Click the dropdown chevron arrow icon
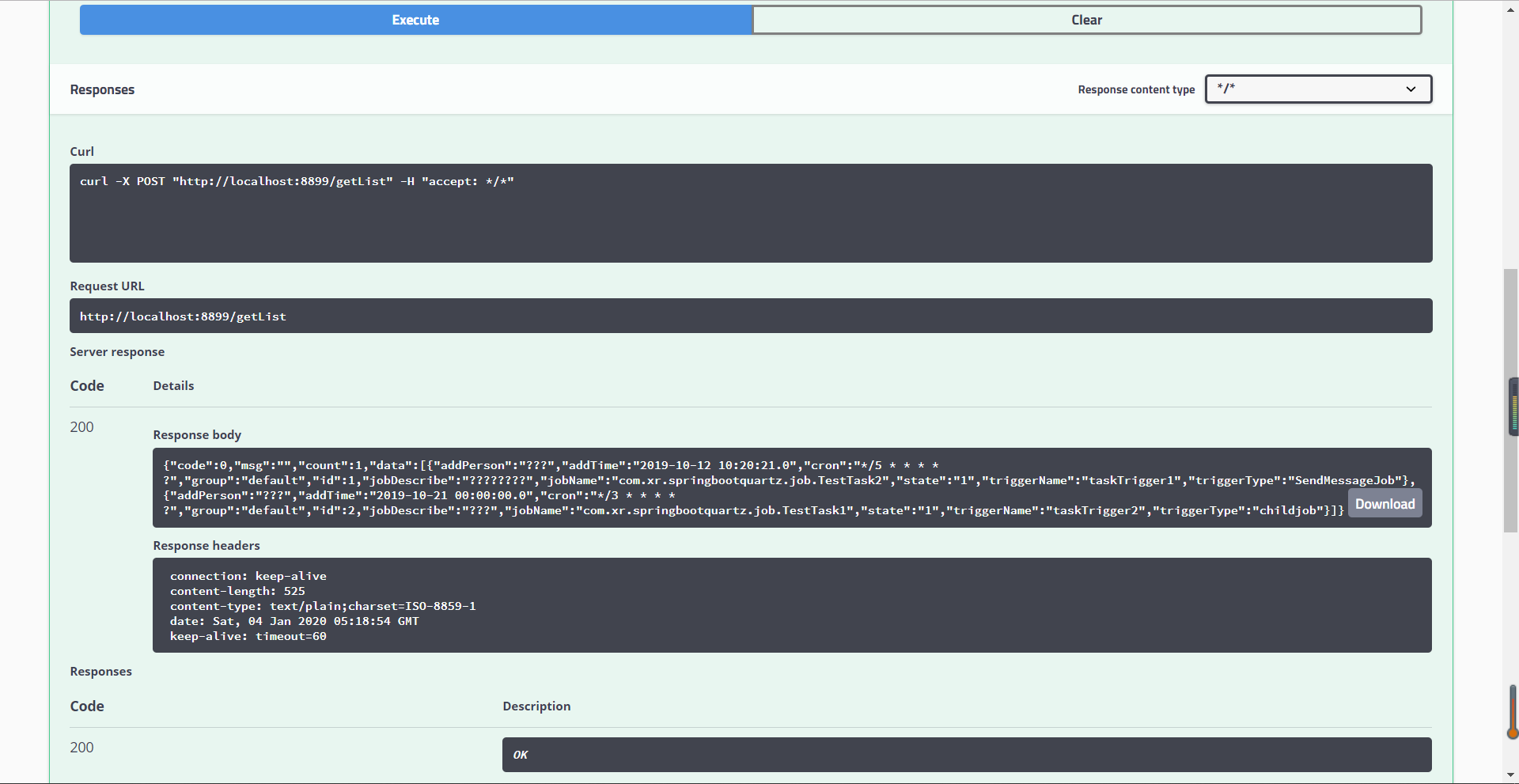This screenshot has width=1519, height=784. click(1411, 89)
